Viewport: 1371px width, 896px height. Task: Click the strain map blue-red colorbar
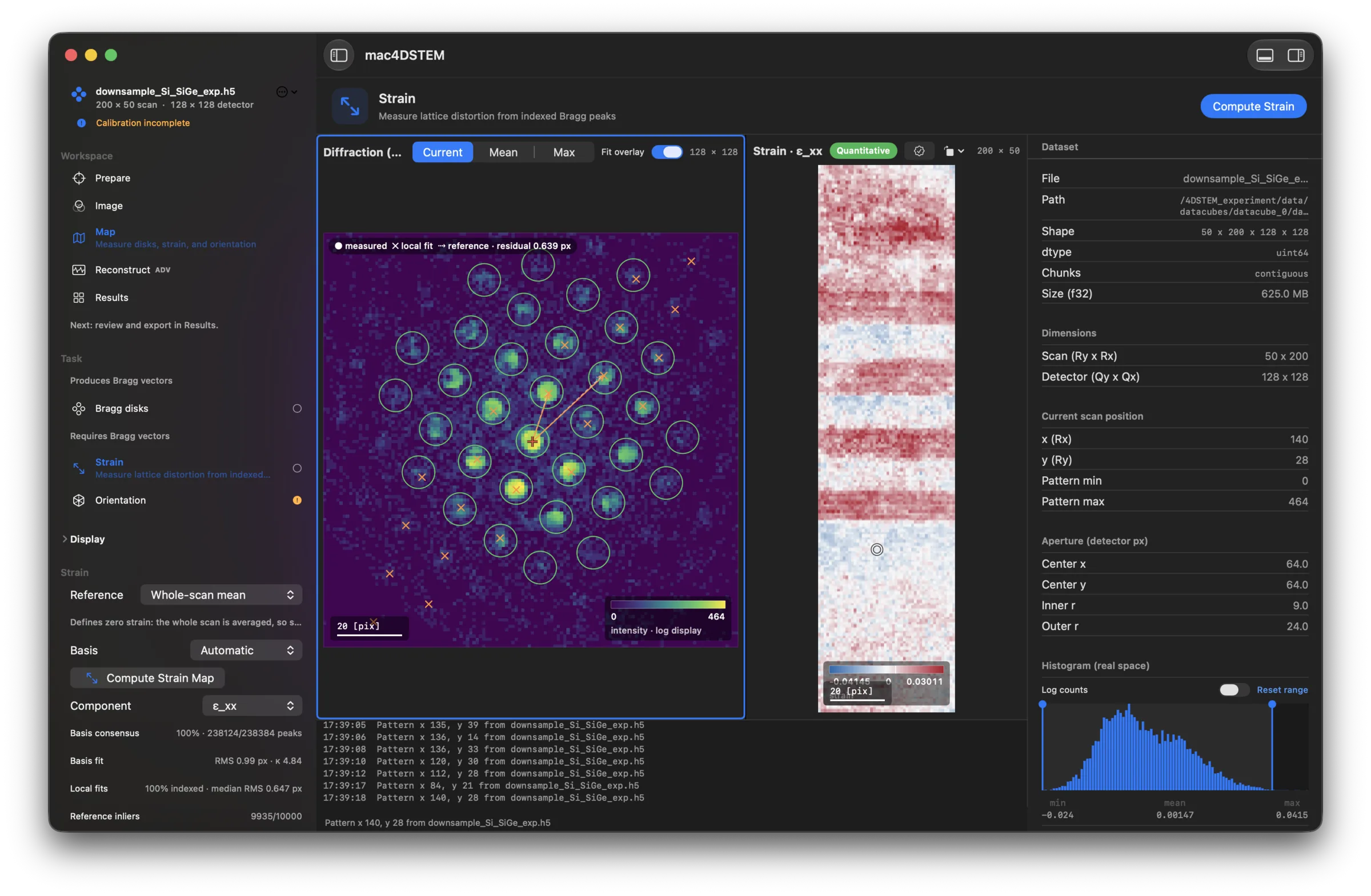(x=886, y=669)
